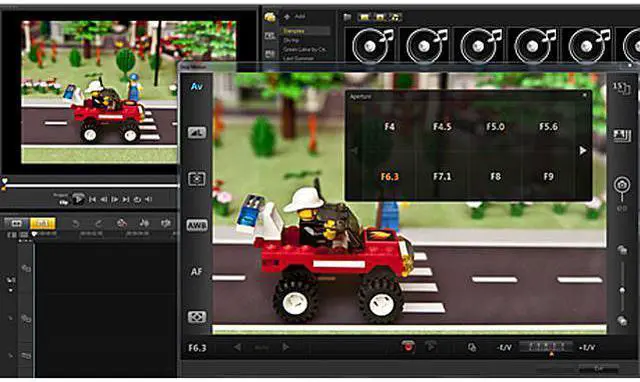This screenshot has width=640, height=382.
Task: Choose aperture F9
Action: click(x=548, y=177)
